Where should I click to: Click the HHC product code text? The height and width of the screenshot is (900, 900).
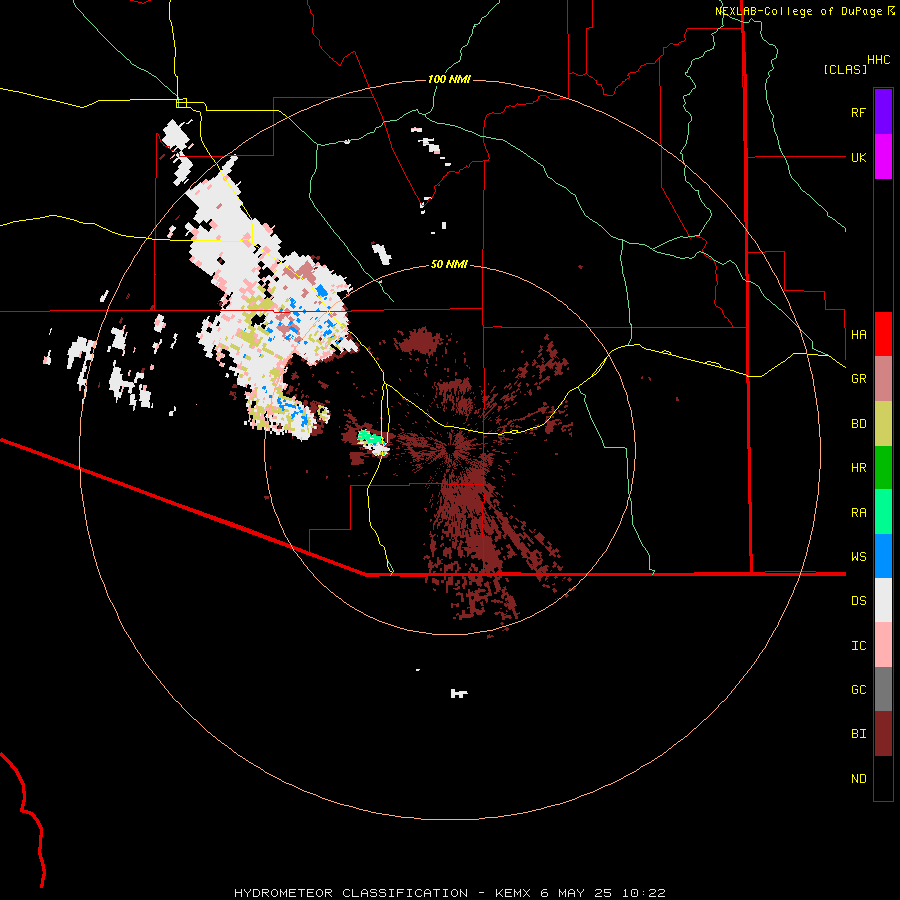pos(879,60)
